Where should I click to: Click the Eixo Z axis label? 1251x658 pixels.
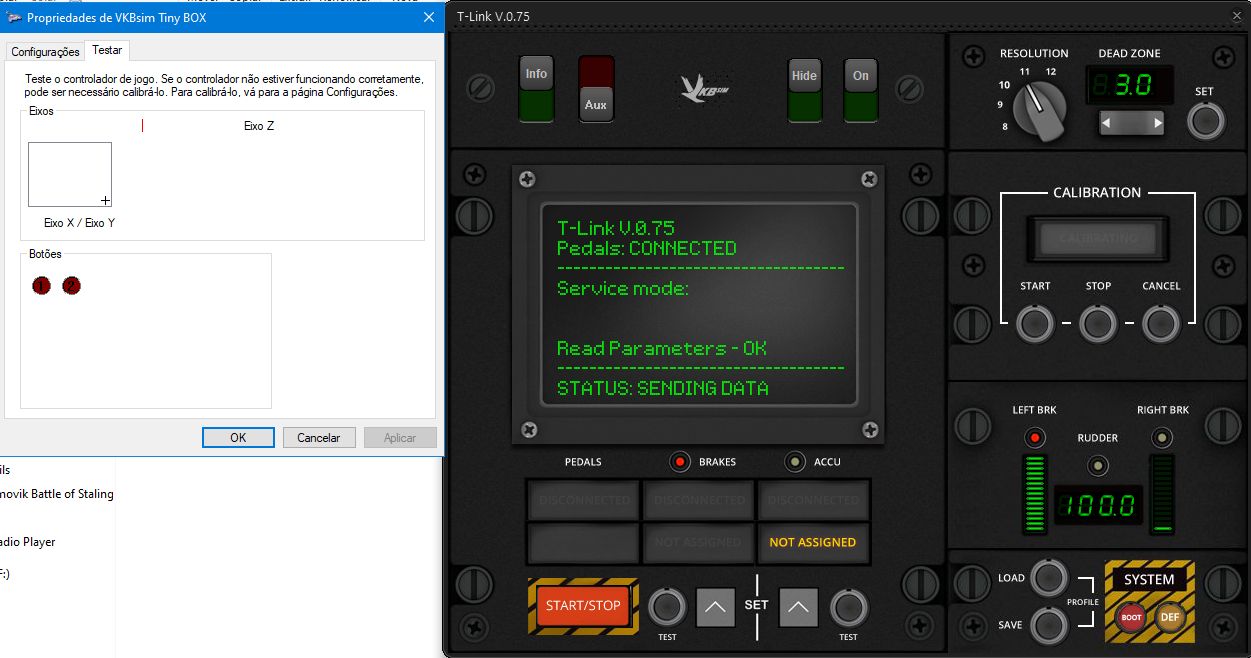coord(259,126)
